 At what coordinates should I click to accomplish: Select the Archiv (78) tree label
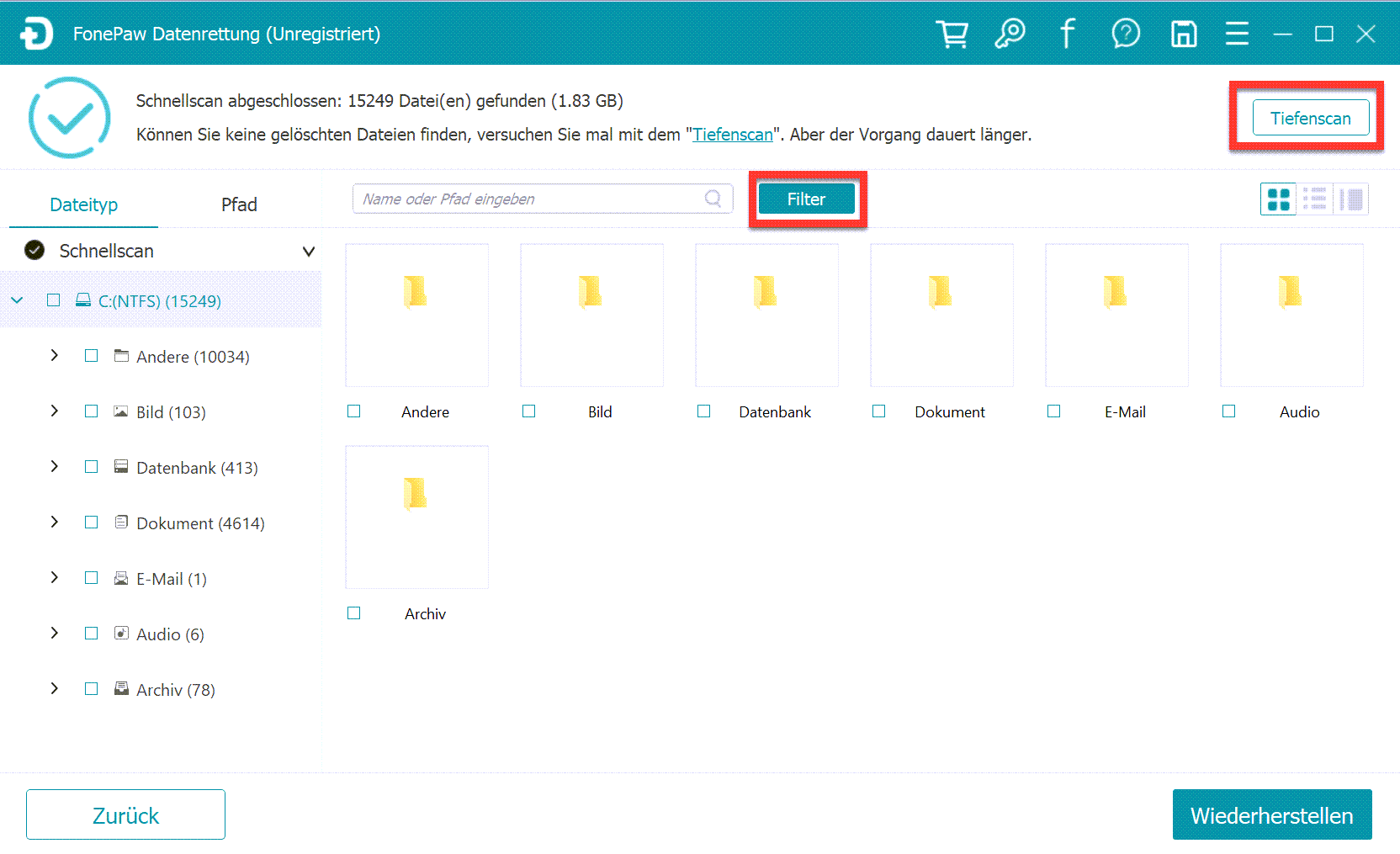point(176,690)
